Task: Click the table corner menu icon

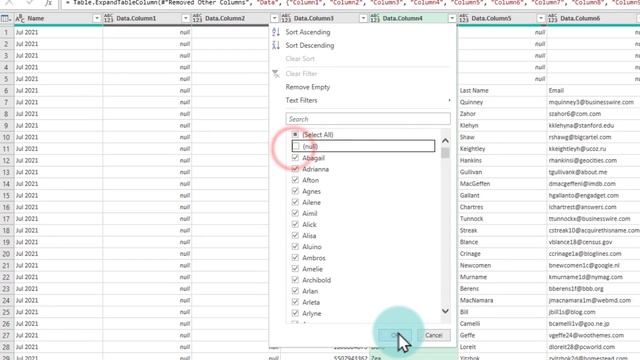Action: tap(6, 18)
